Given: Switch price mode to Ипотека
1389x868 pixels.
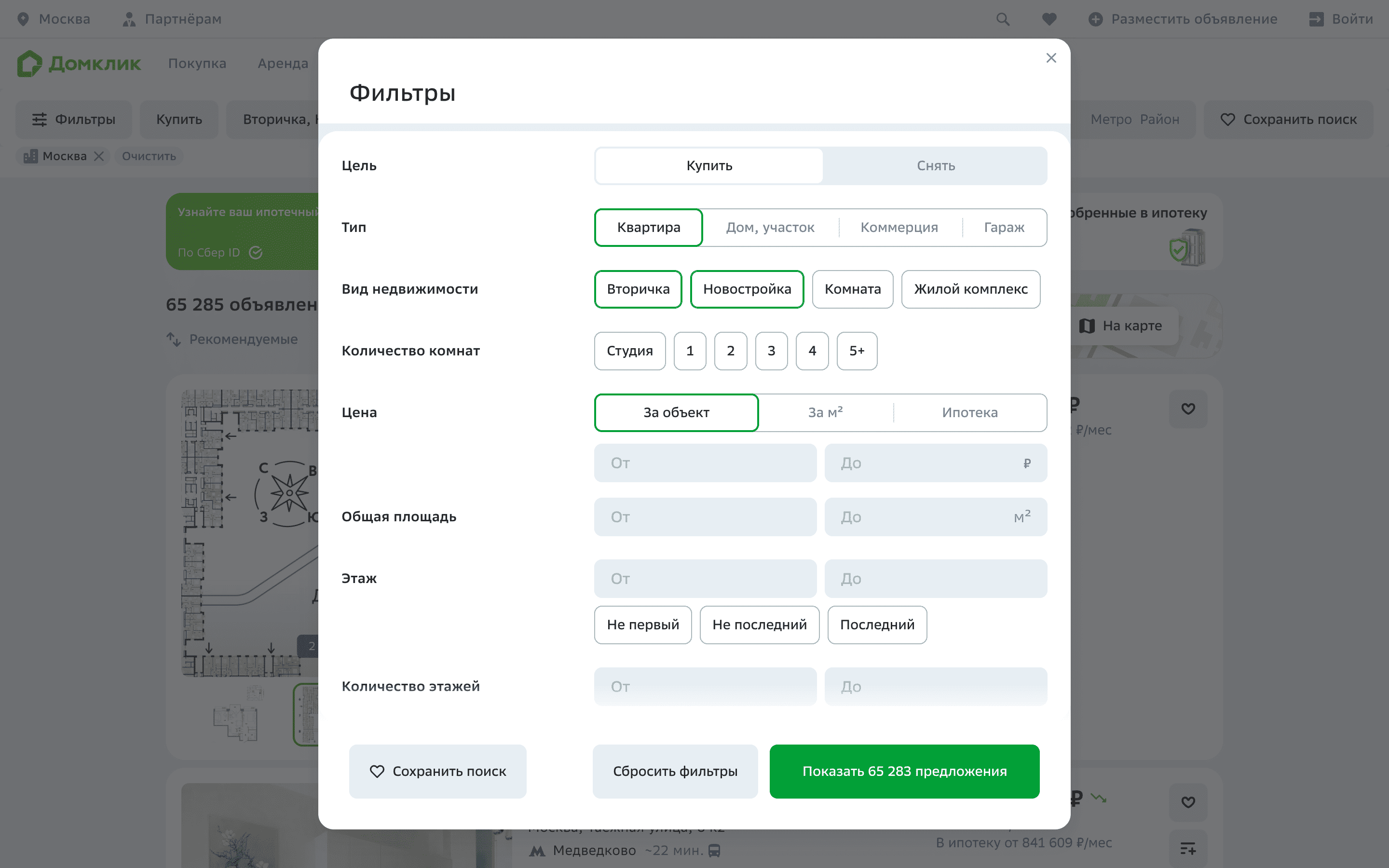Looking at the screenshot, I should [970, 413].
